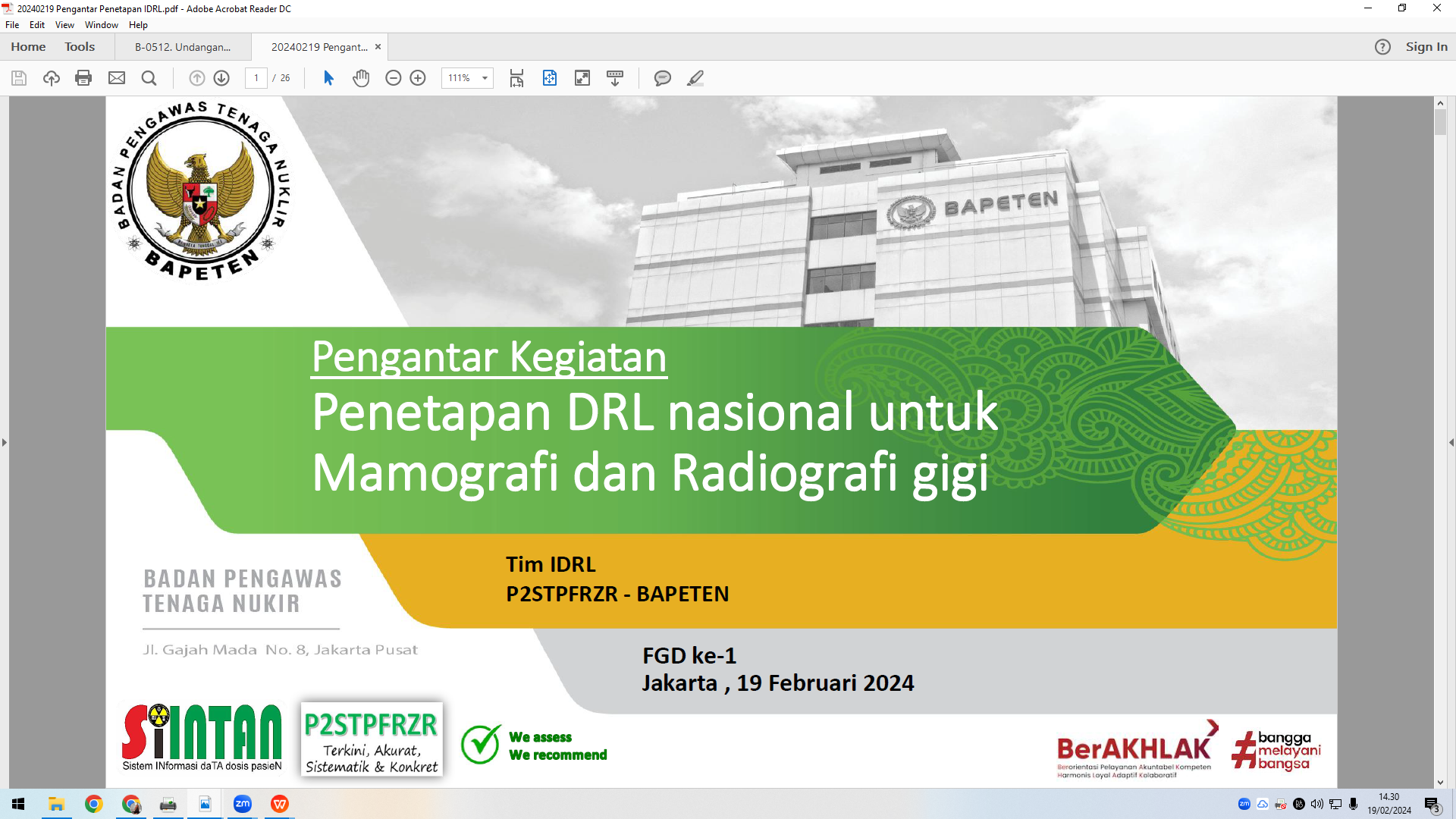Click the cloud sync tray icon
The width and height of the screenshot is (1456, 819).
[x=1263, y=804]
